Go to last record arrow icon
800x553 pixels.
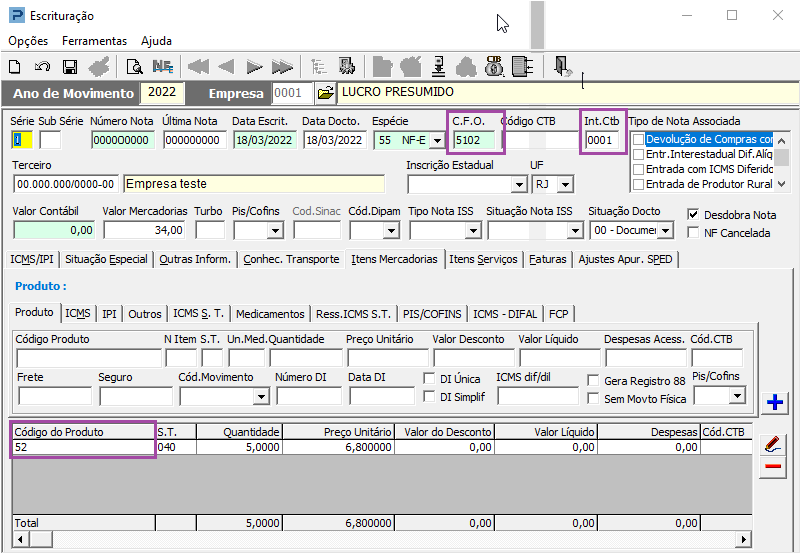click(282, 66)
